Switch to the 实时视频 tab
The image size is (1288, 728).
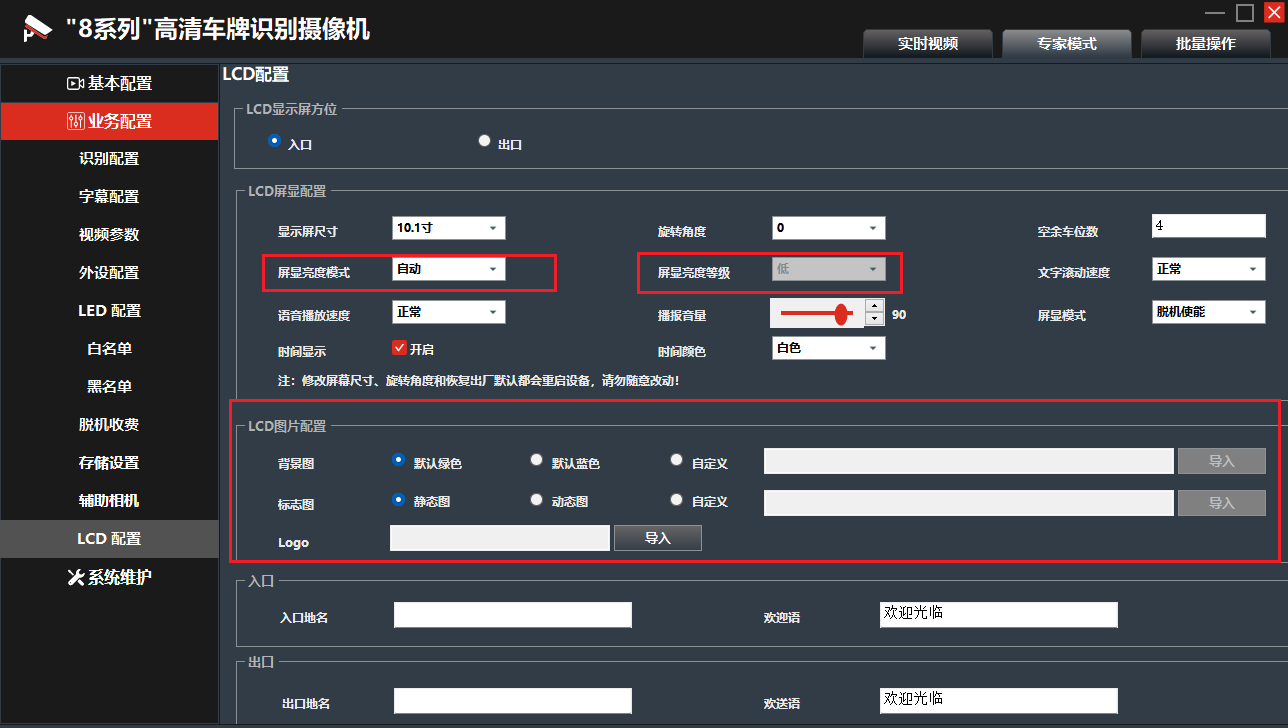click(928, 44)
